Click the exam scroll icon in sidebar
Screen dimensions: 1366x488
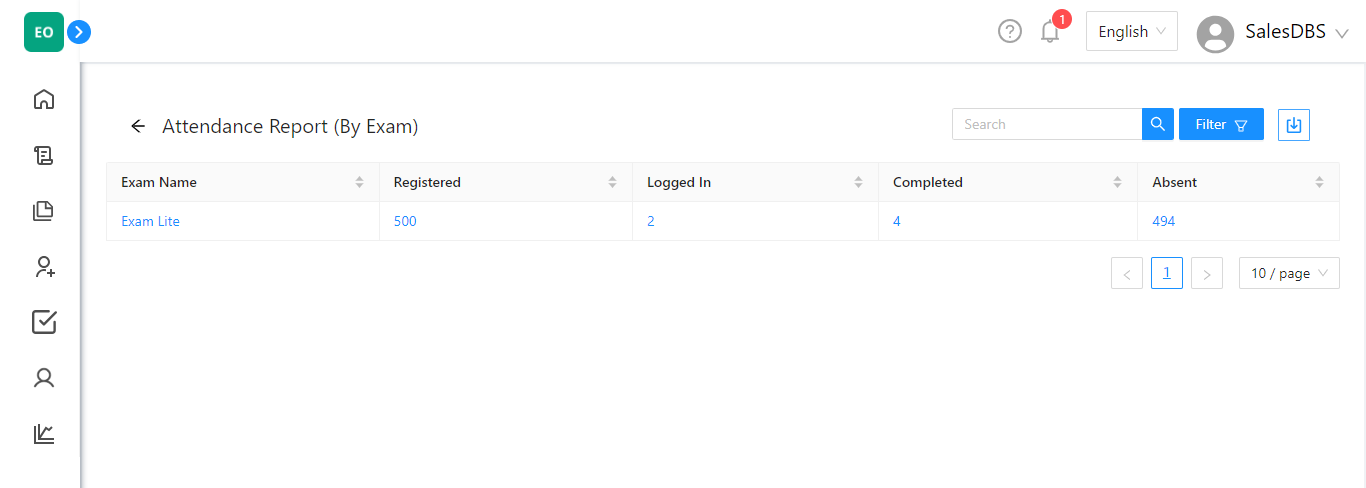tap(44, 155)
